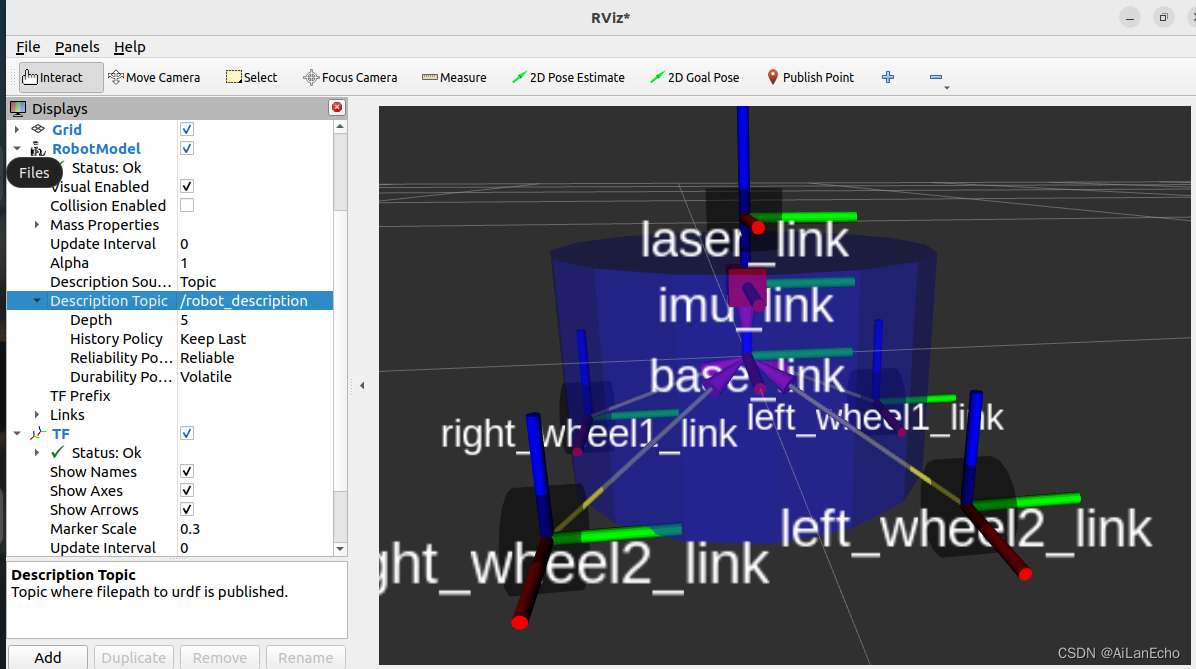Expand the Links tree item
This screenshot has width=1196, height=669.
pyautogui.click(x=37, y=414)
